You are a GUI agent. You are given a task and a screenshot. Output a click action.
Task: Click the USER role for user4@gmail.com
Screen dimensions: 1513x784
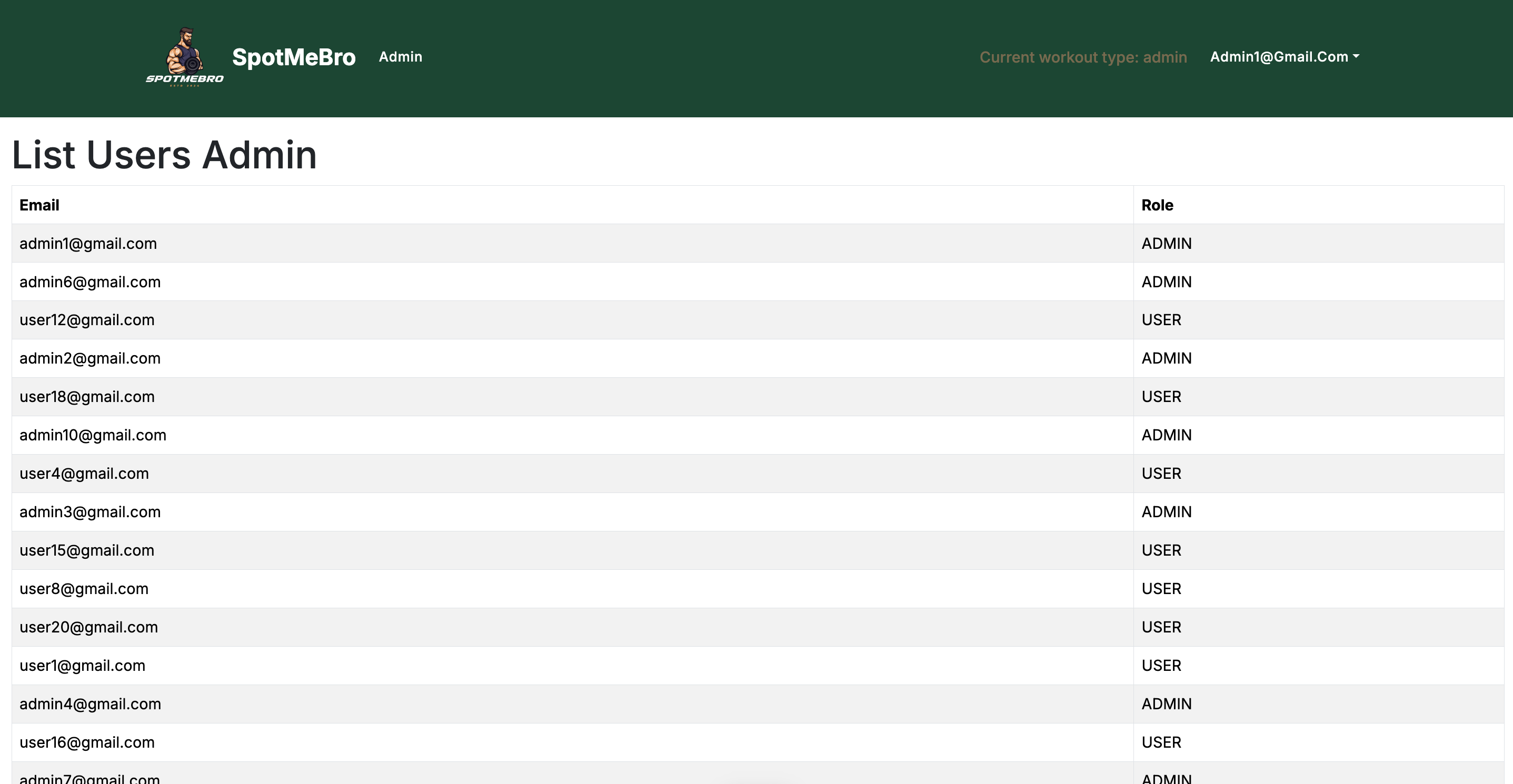point(1161,474)
